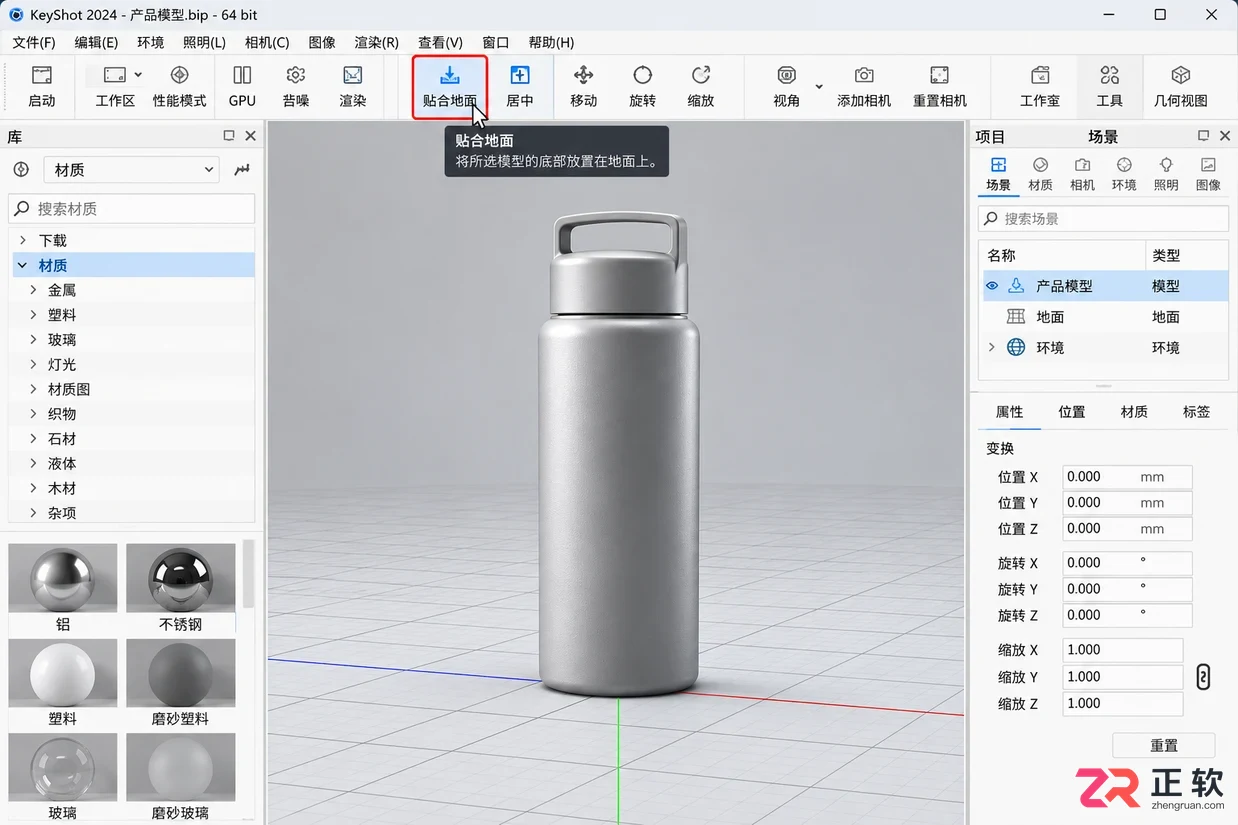Click the 位置 X value field
The image size is (1238, 825).
(x=1127, y=477)
